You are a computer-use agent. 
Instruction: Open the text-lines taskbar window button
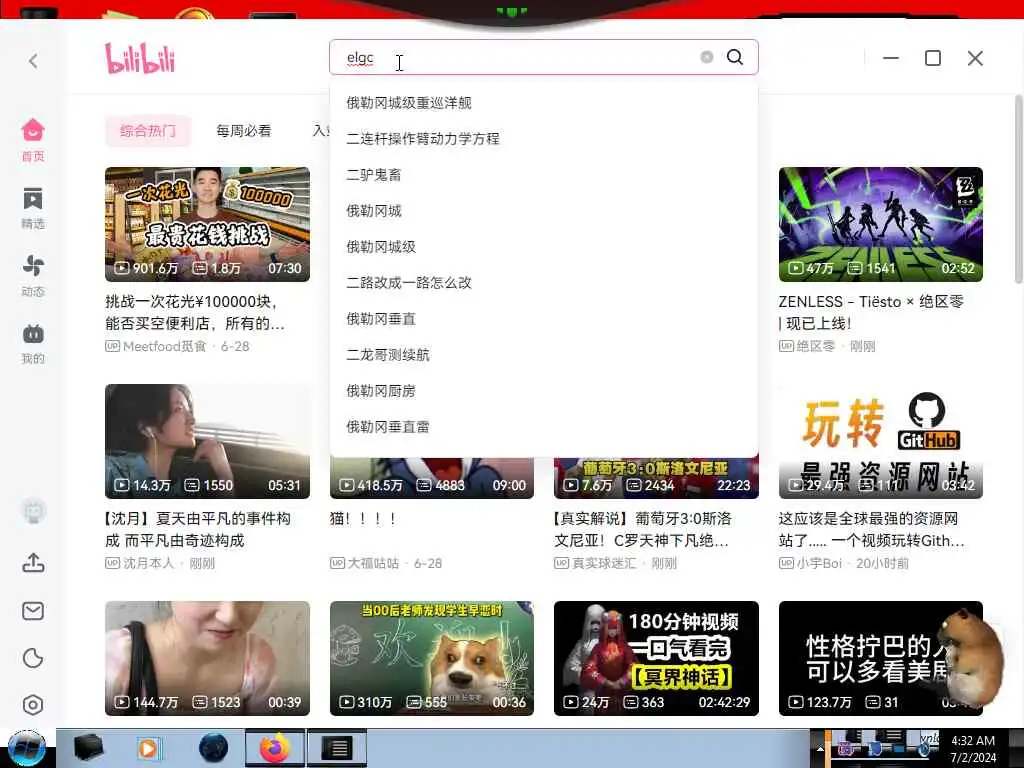tap(337, 748)
